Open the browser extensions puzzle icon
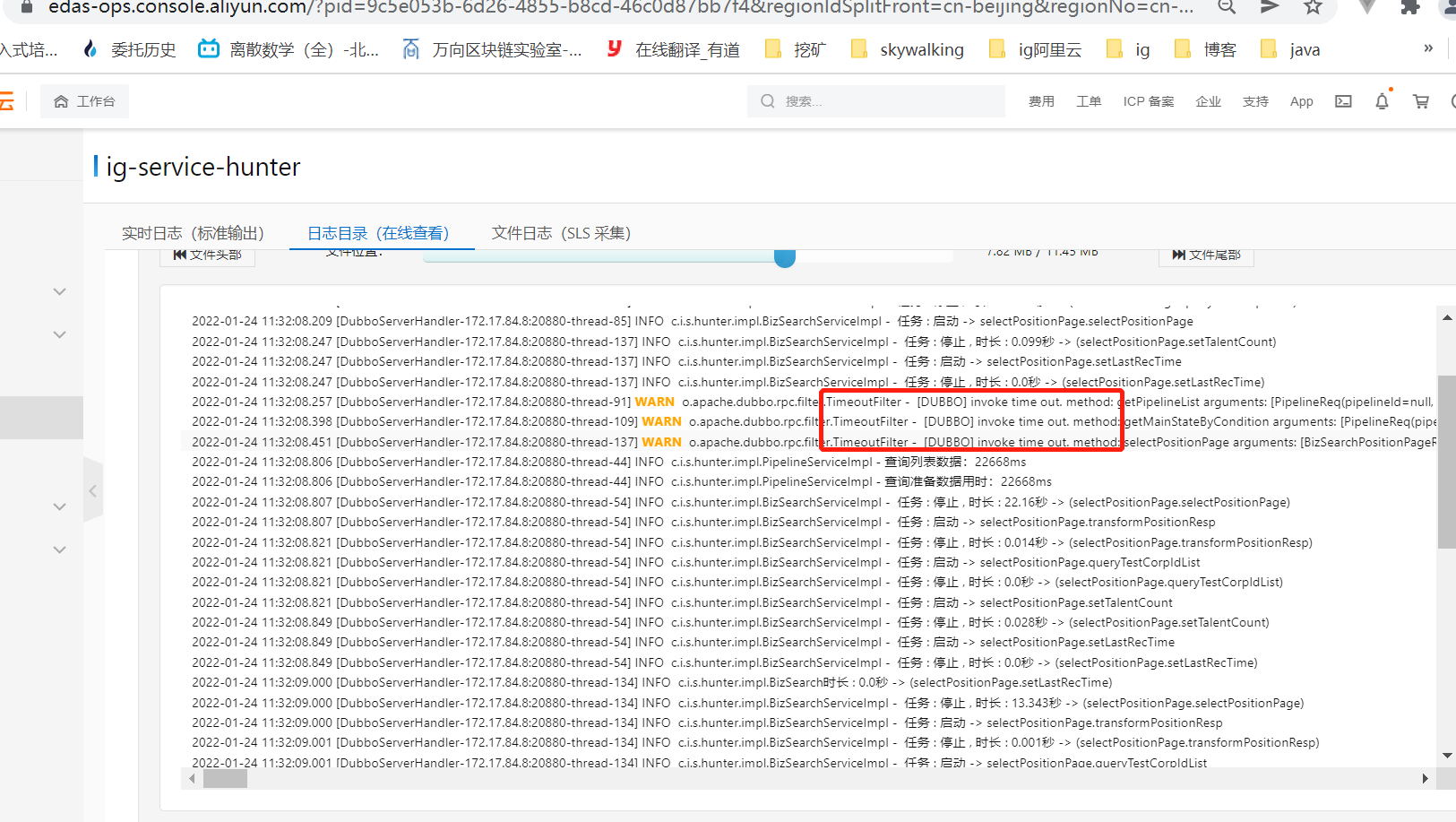 pos(1410,6)
